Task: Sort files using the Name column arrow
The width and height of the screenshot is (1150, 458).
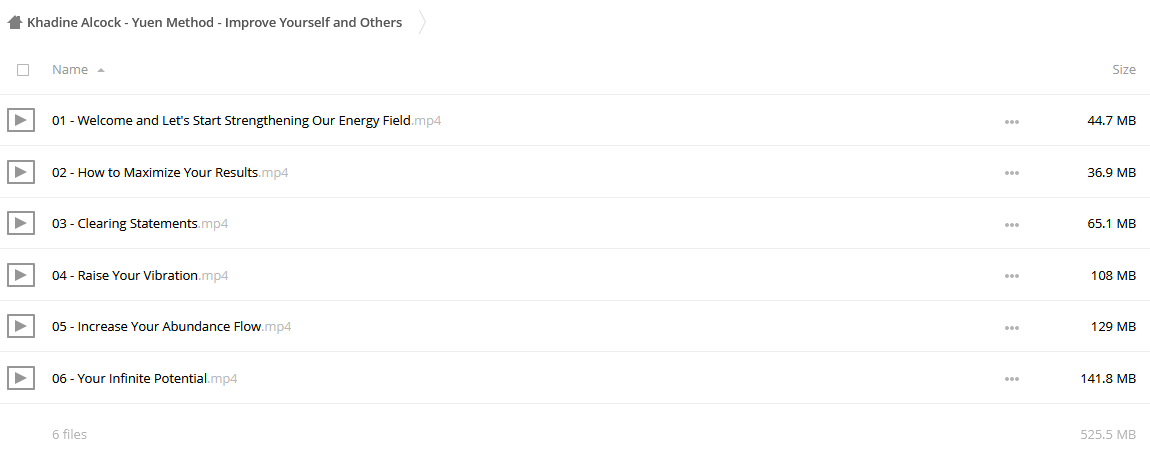Action: click(x=100, y=70)
